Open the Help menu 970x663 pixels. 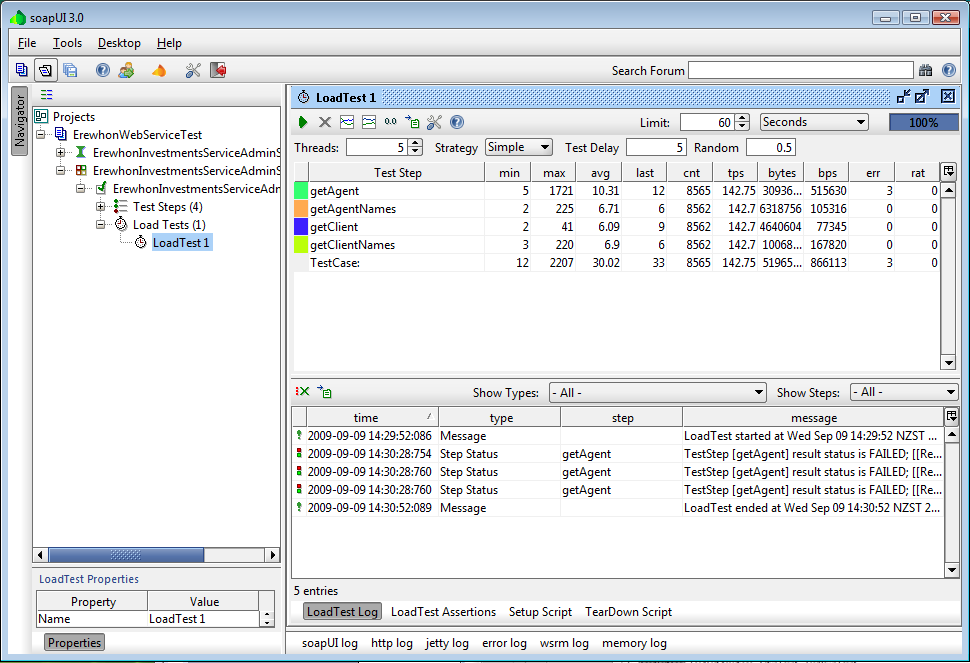[x=169, y=43]
